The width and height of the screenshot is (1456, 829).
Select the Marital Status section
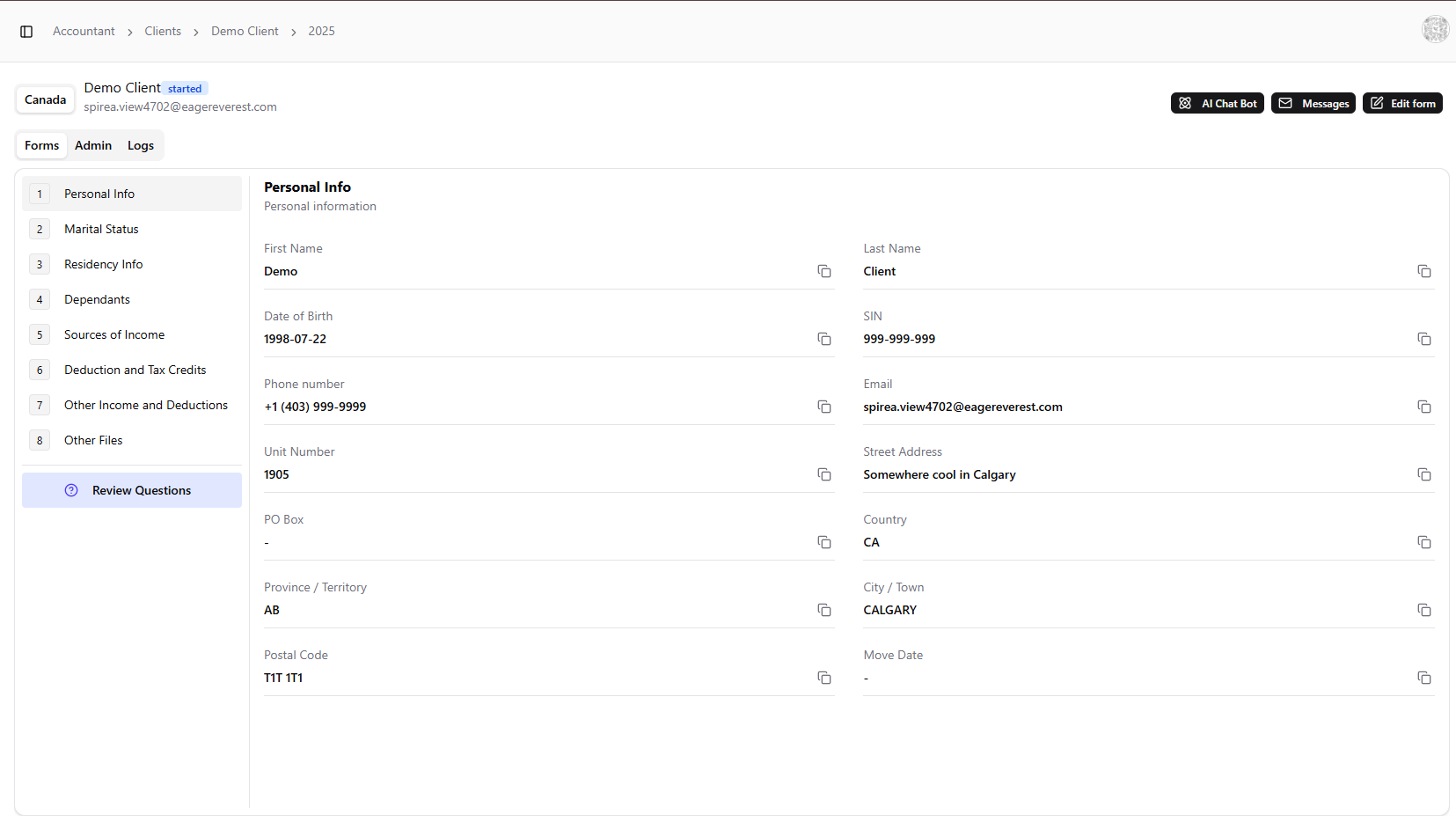[132, 229]
